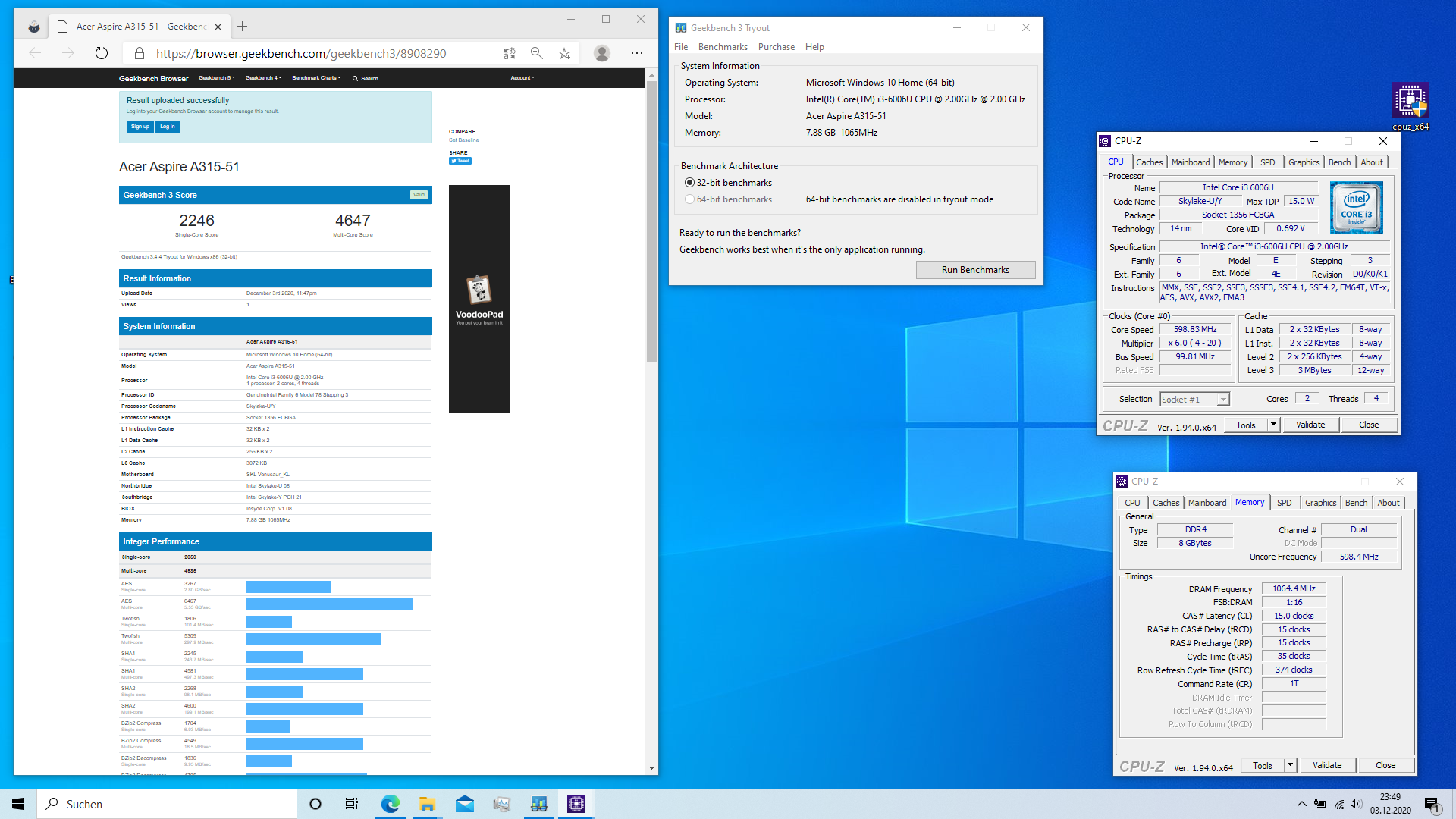Screen dimensions: 1456x819
Task: Click Run Benchmarks button
Action: tap(975, 270)
